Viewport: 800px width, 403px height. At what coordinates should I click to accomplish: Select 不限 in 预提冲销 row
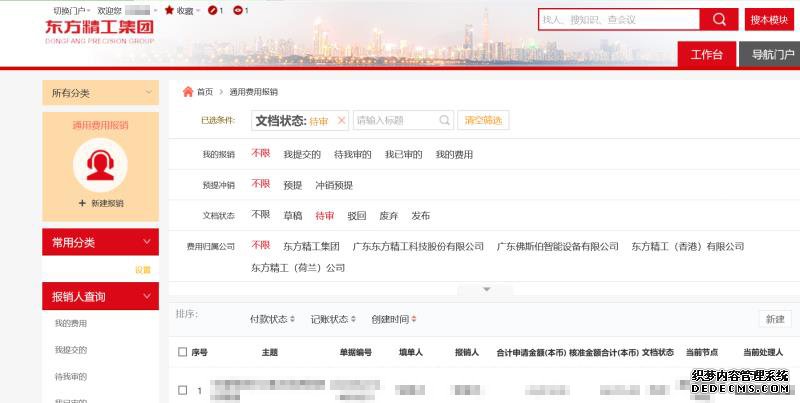click(261, 184)
